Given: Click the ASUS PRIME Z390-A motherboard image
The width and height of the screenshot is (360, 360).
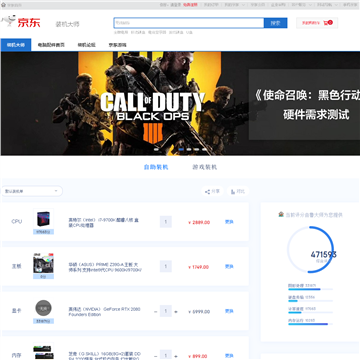Looking at the screenshot, I should coord(43,263).
